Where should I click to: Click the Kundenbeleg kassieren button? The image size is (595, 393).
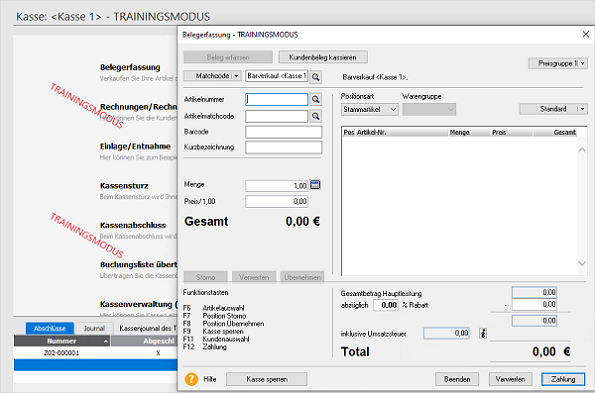pyautogui.click(x=323, y=57)
